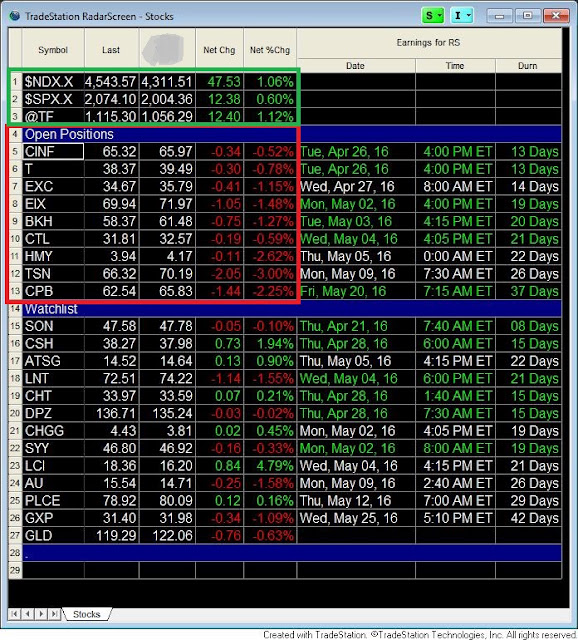The width and height of the screenshot is (578, 640).
Task: Select row number 29 header
Action: click(15, 570)
